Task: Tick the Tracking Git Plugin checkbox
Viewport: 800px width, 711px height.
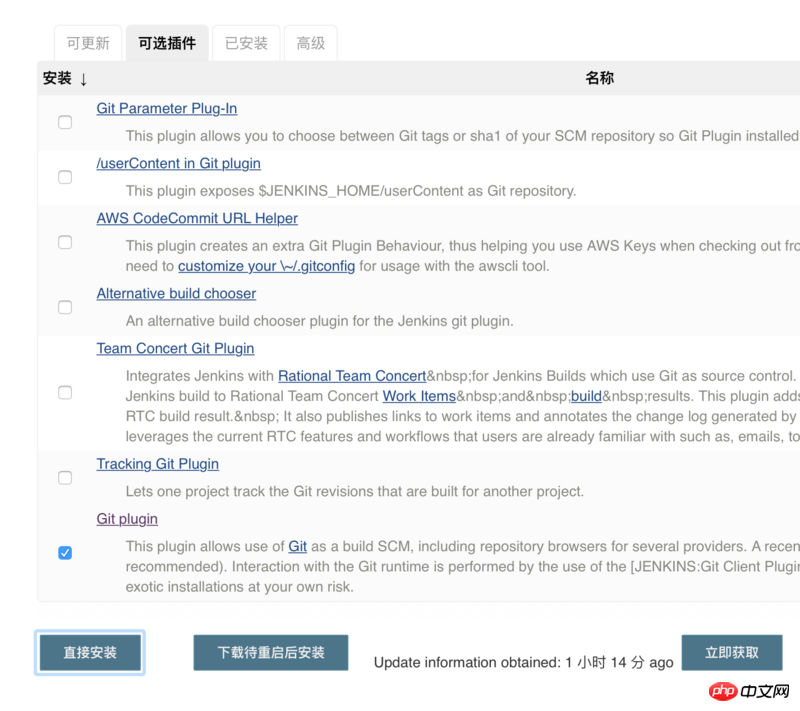Action: [x=65, y=477]
